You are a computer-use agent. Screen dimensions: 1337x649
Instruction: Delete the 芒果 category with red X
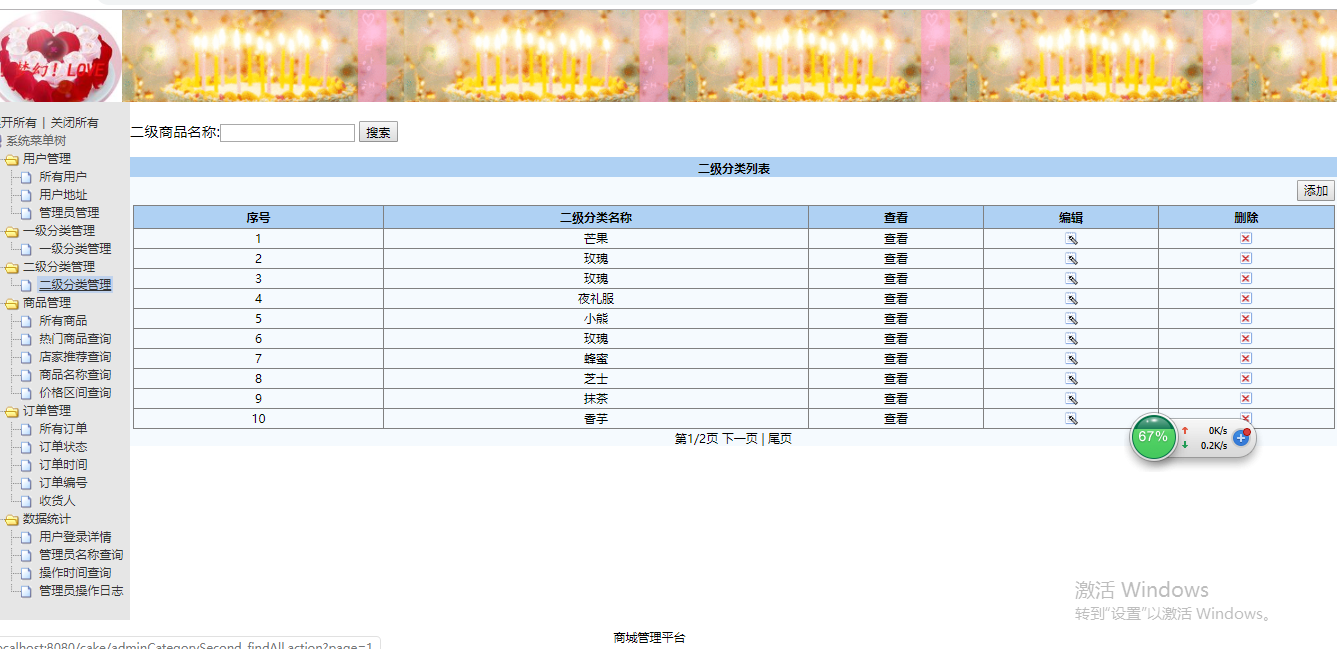click(x=1246, y=238)
